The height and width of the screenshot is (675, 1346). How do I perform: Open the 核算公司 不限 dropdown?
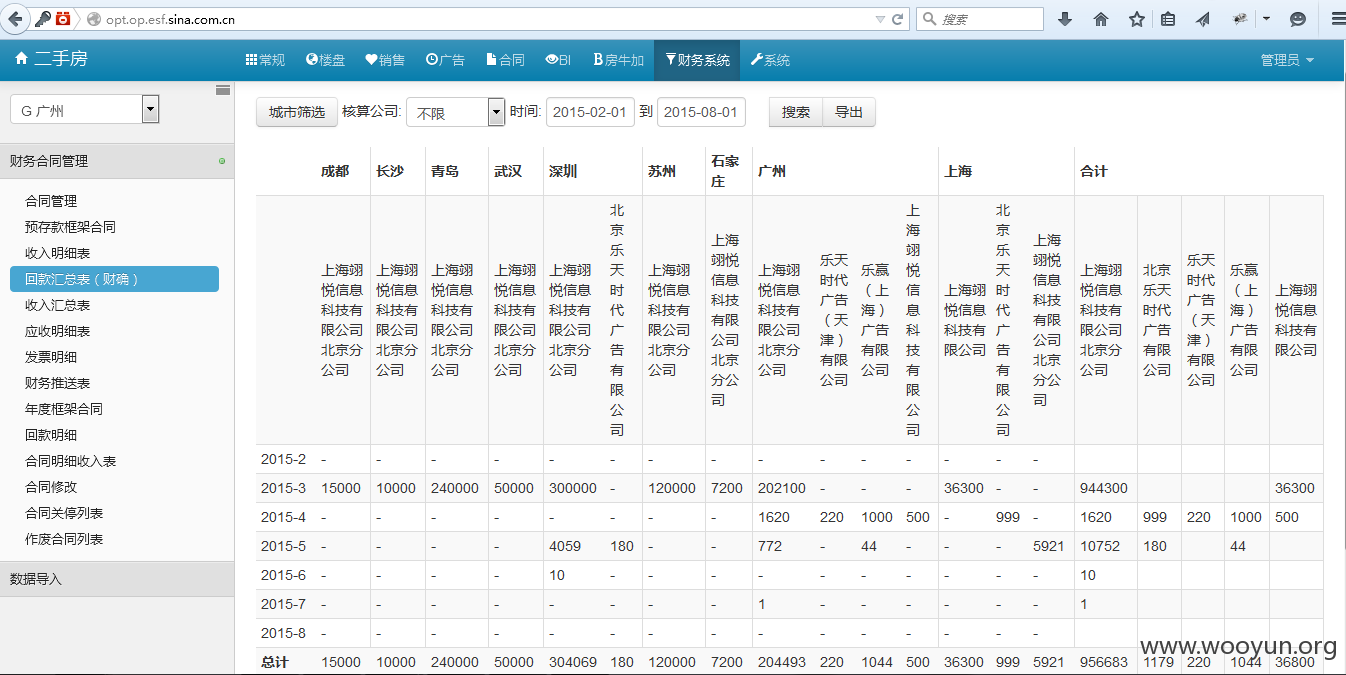click(x=455, y=112)
